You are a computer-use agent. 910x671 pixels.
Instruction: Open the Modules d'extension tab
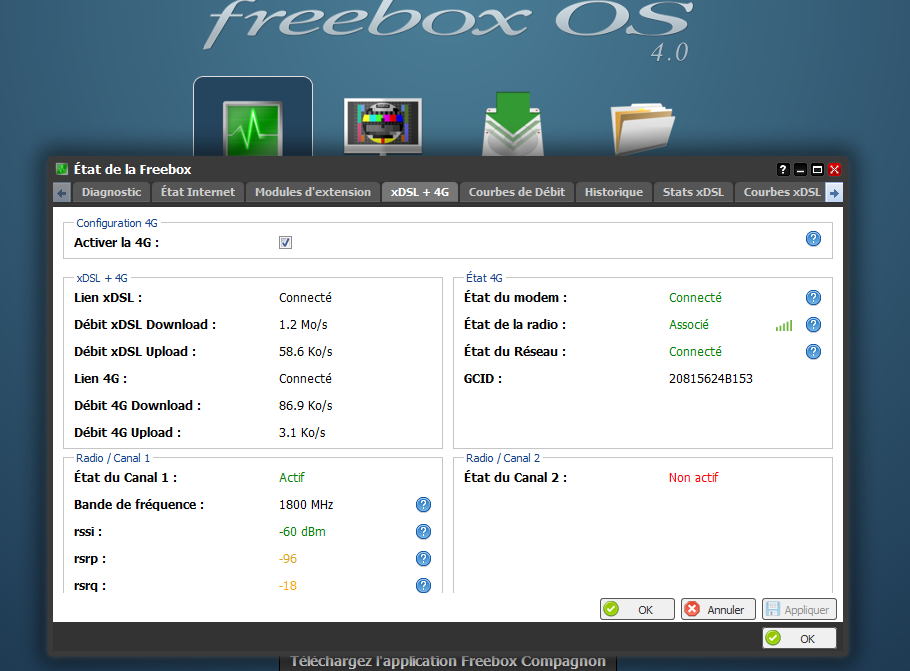tap(313, 192)
